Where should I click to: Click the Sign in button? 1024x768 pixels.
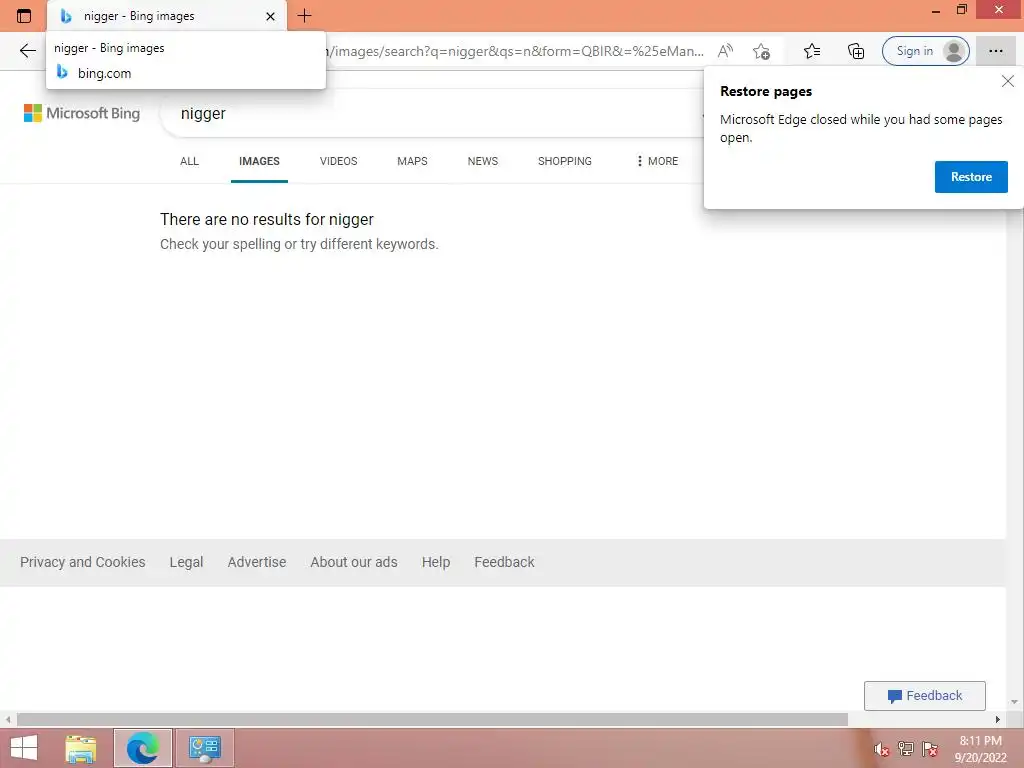(x=925, y=51)
